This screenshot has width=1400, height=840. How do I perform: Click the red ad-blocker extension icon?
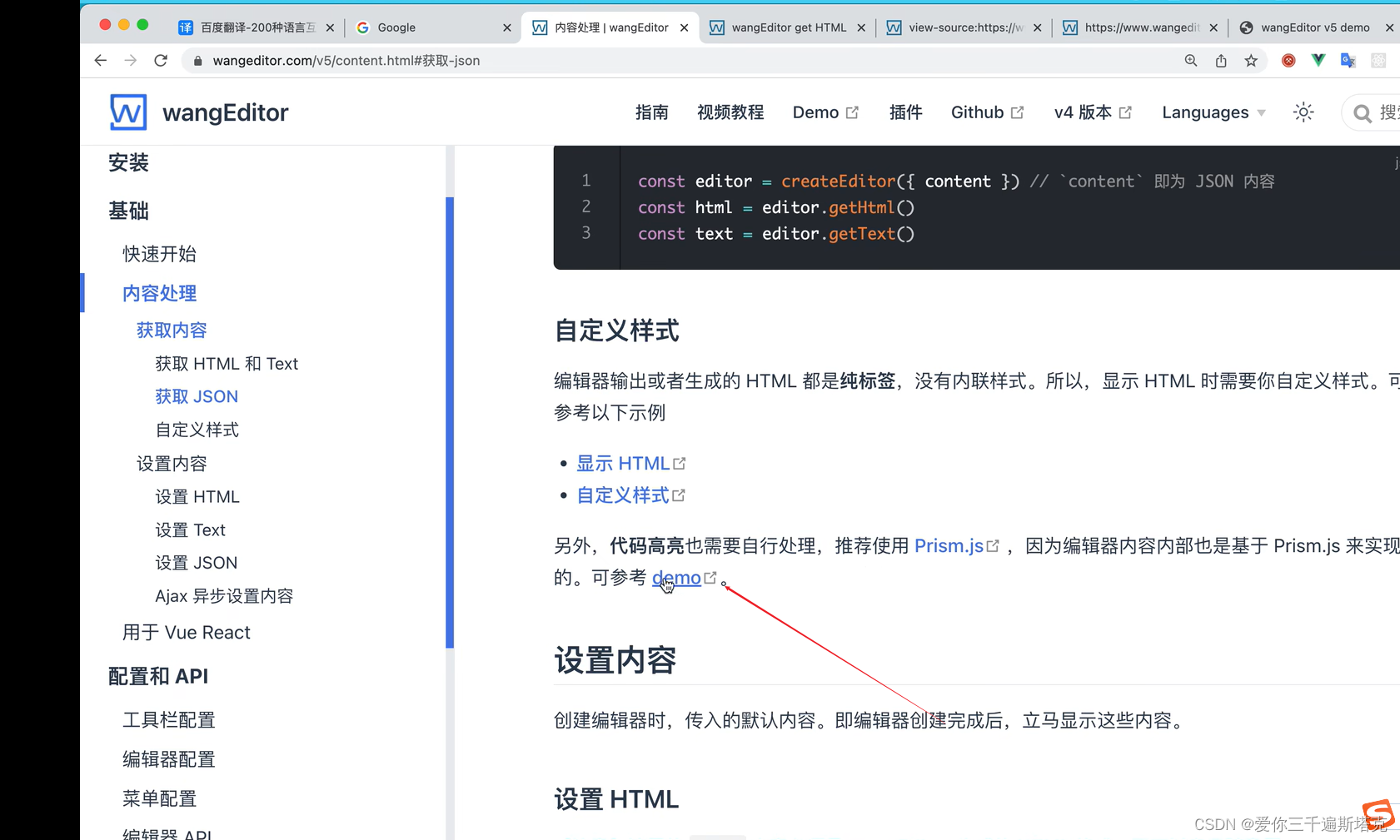tap(1287, 60)
